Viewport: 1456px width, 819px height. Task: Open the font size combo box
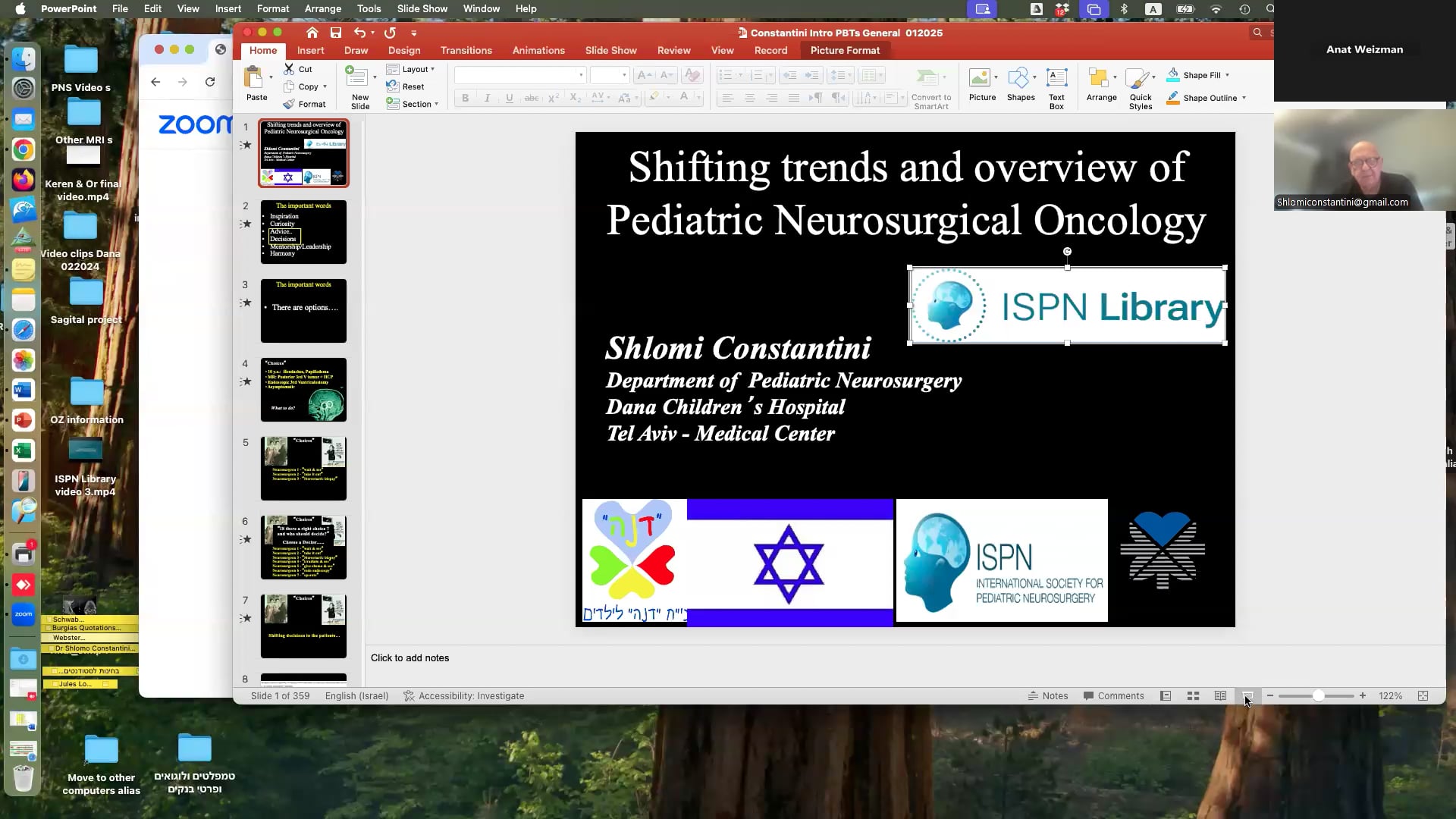609,75
